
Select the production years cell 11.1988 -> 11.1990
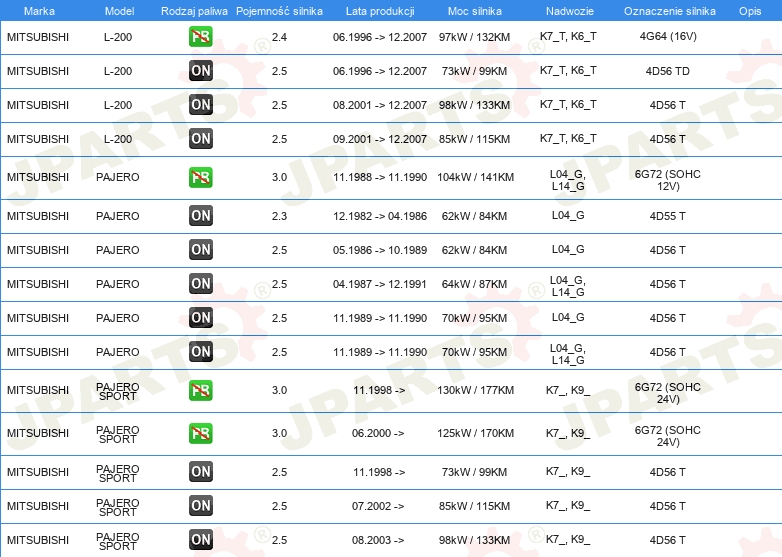pos(380,178)
